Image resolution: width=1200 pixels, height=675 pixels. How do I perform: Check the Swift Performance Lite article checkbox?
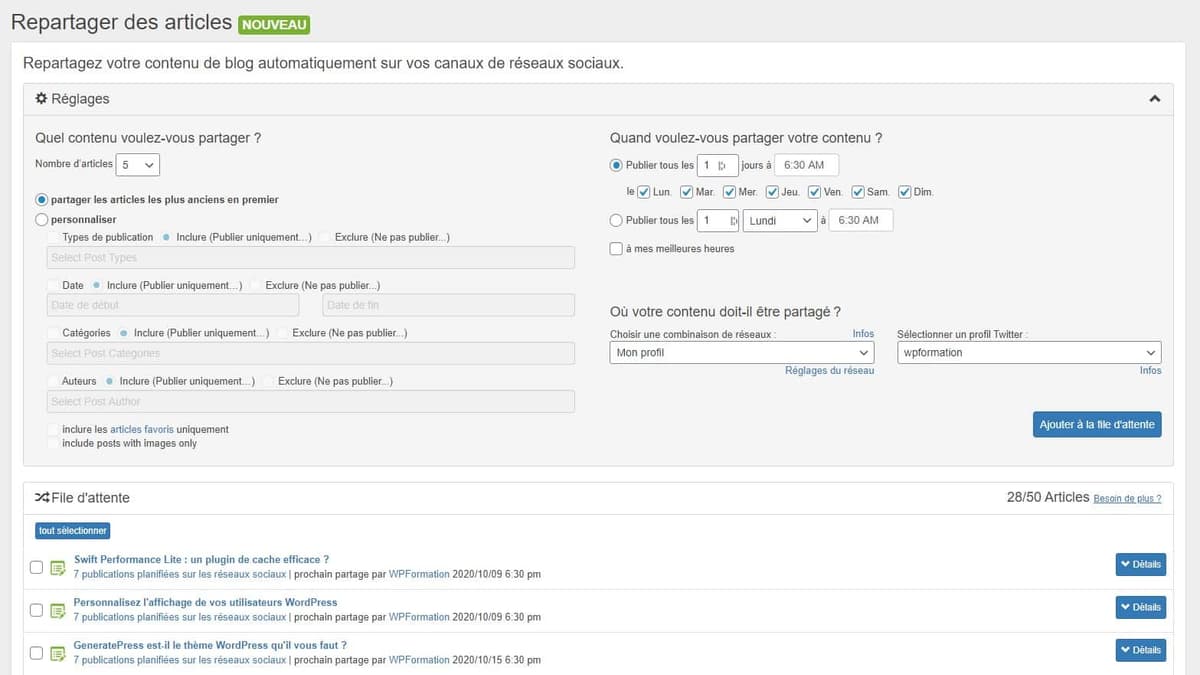pos(37,566)
